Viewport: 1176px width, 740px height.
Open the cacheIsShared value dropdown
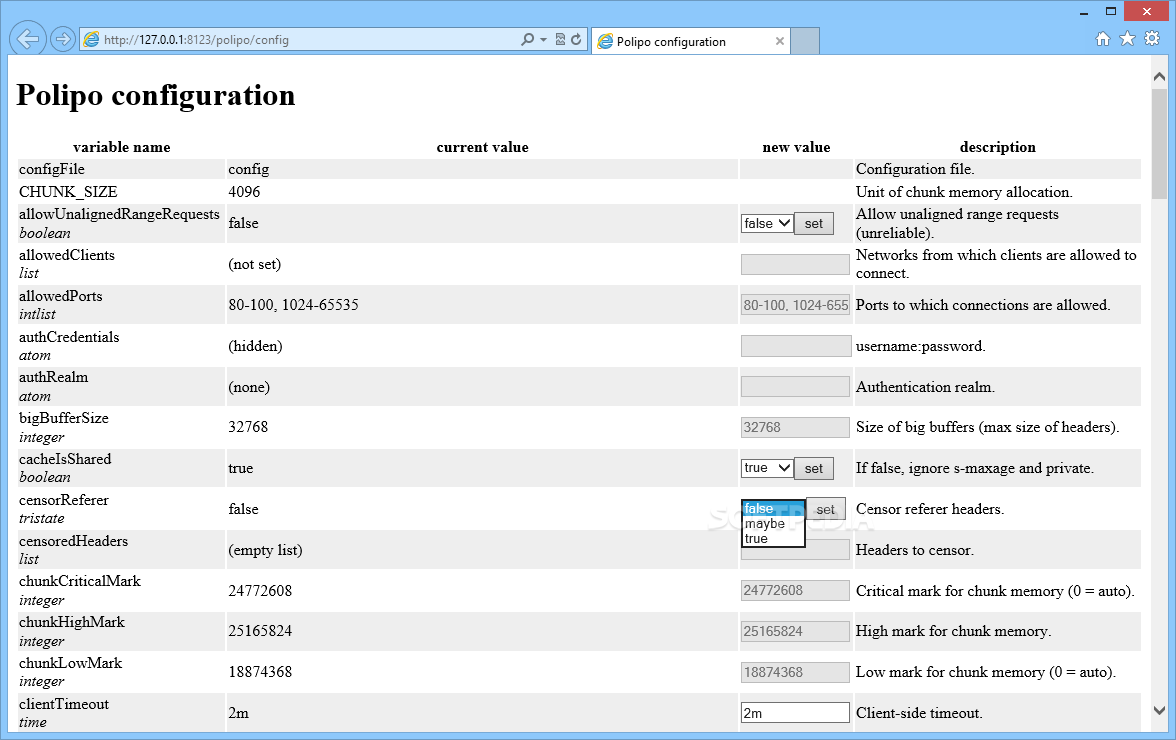pos(767,468)
